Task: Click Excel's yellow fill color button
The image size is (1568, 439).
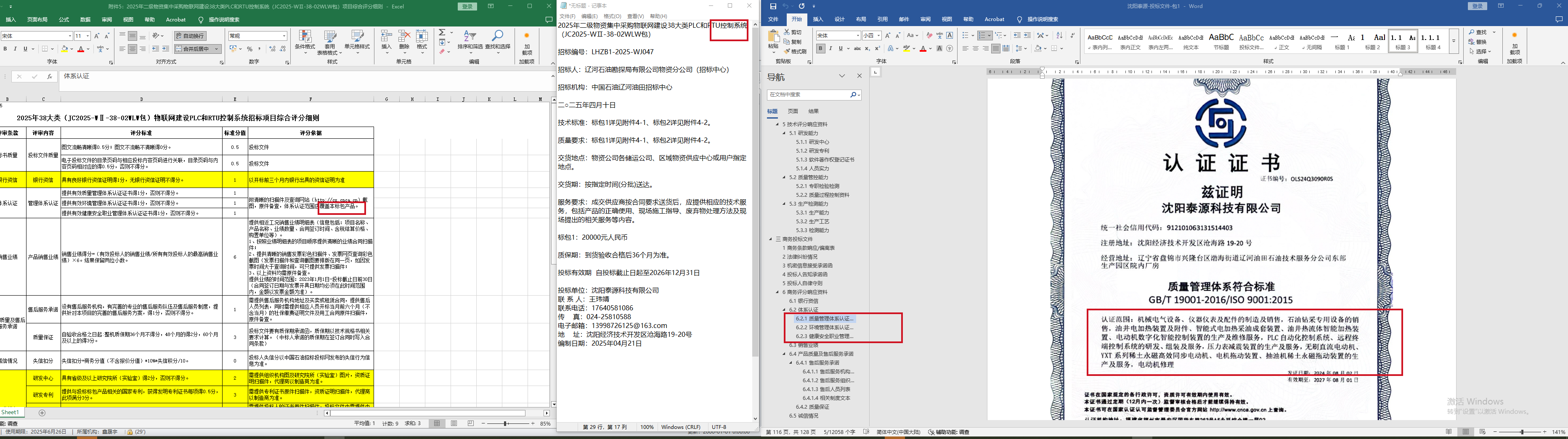Action: pos(64,49)
